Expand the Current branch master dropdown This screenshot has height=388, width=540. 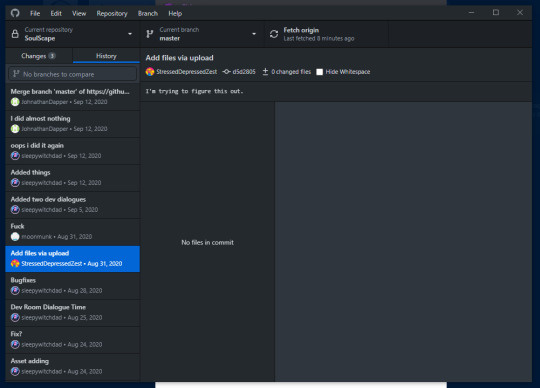(202, 34)
